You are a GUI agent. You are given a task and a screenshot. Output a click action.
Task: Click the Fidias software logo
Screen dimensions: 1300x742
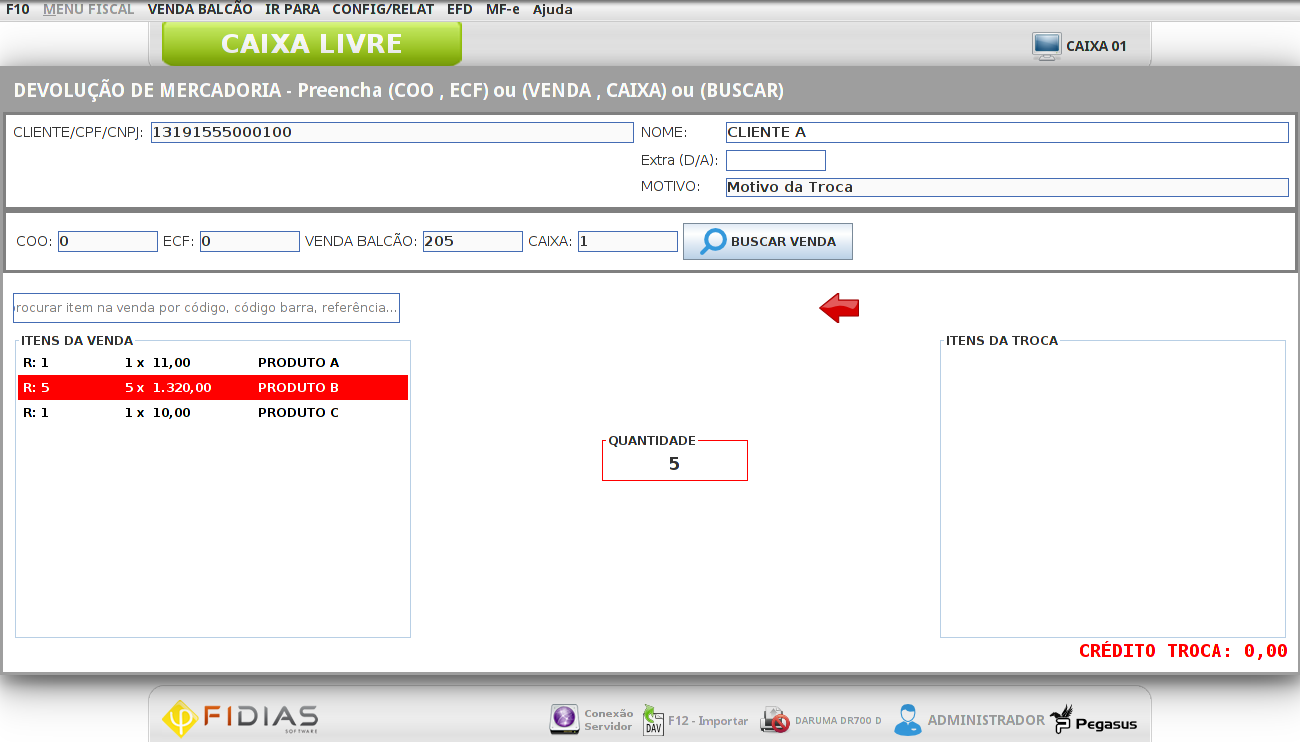(240, 718)
